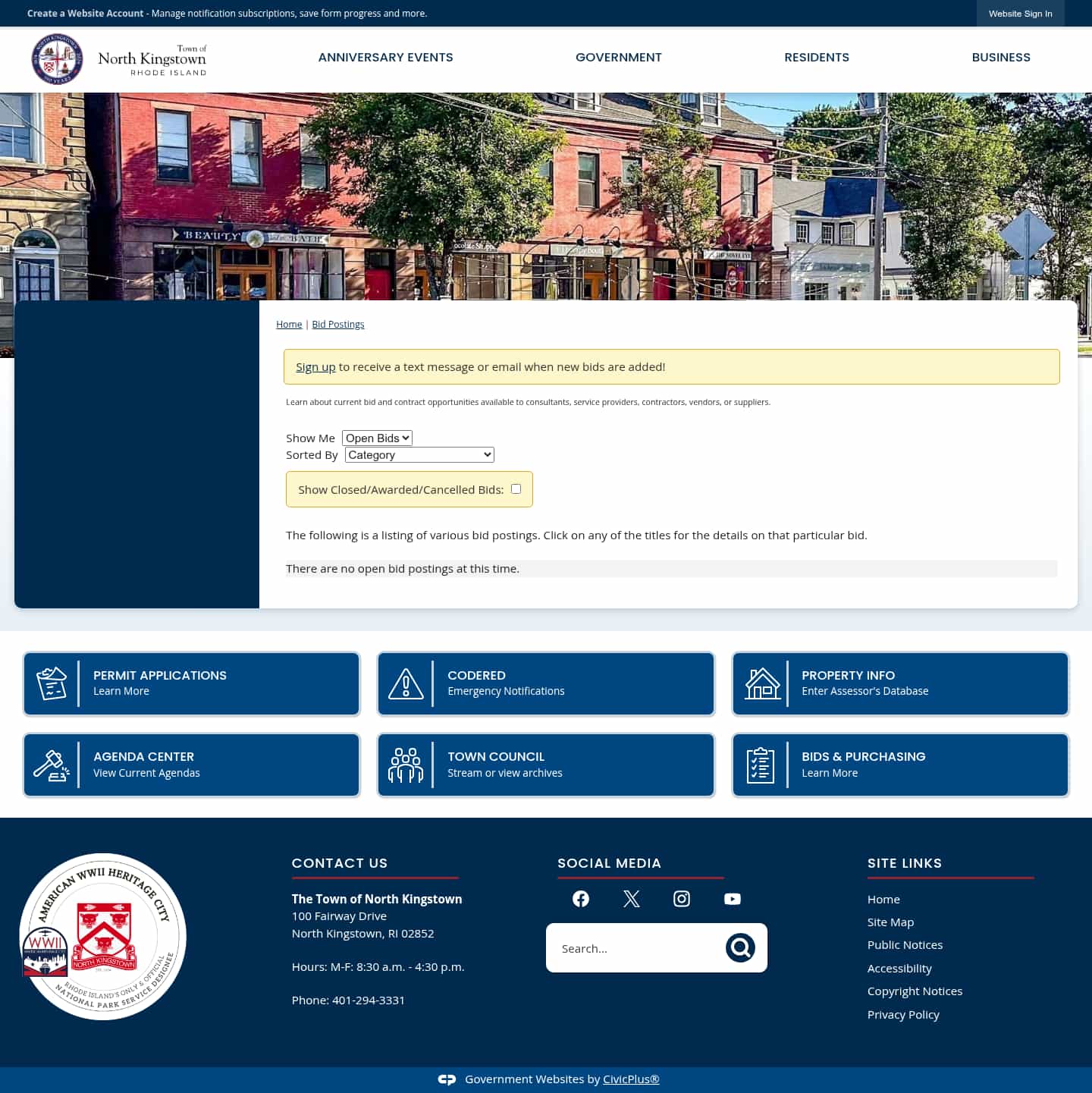Open the Facebook social media icon
The width and height of the screenshot is (1092, 1093).
click(581, 899)
